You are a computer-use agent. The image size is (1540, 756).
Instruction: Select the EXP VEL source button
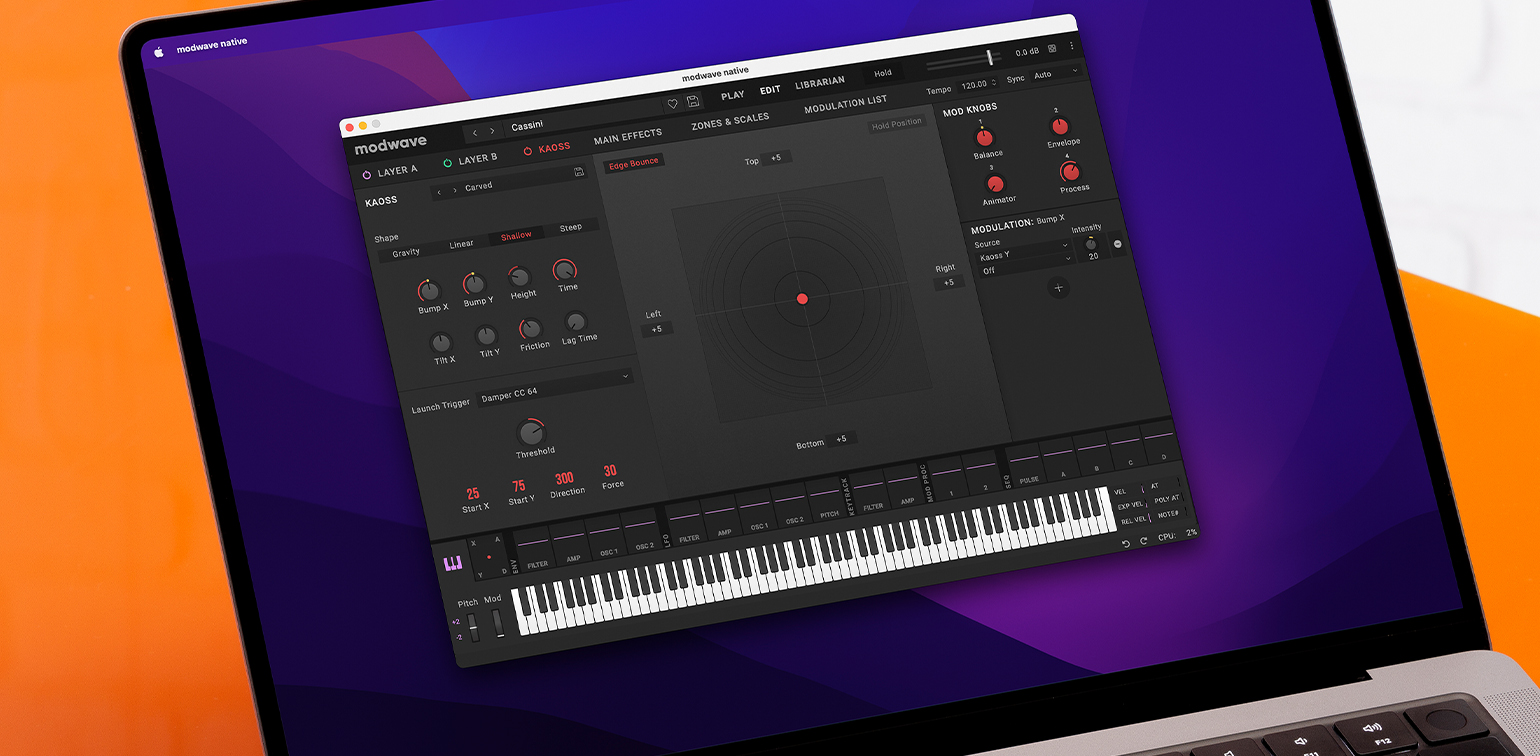click(1130, 506)
